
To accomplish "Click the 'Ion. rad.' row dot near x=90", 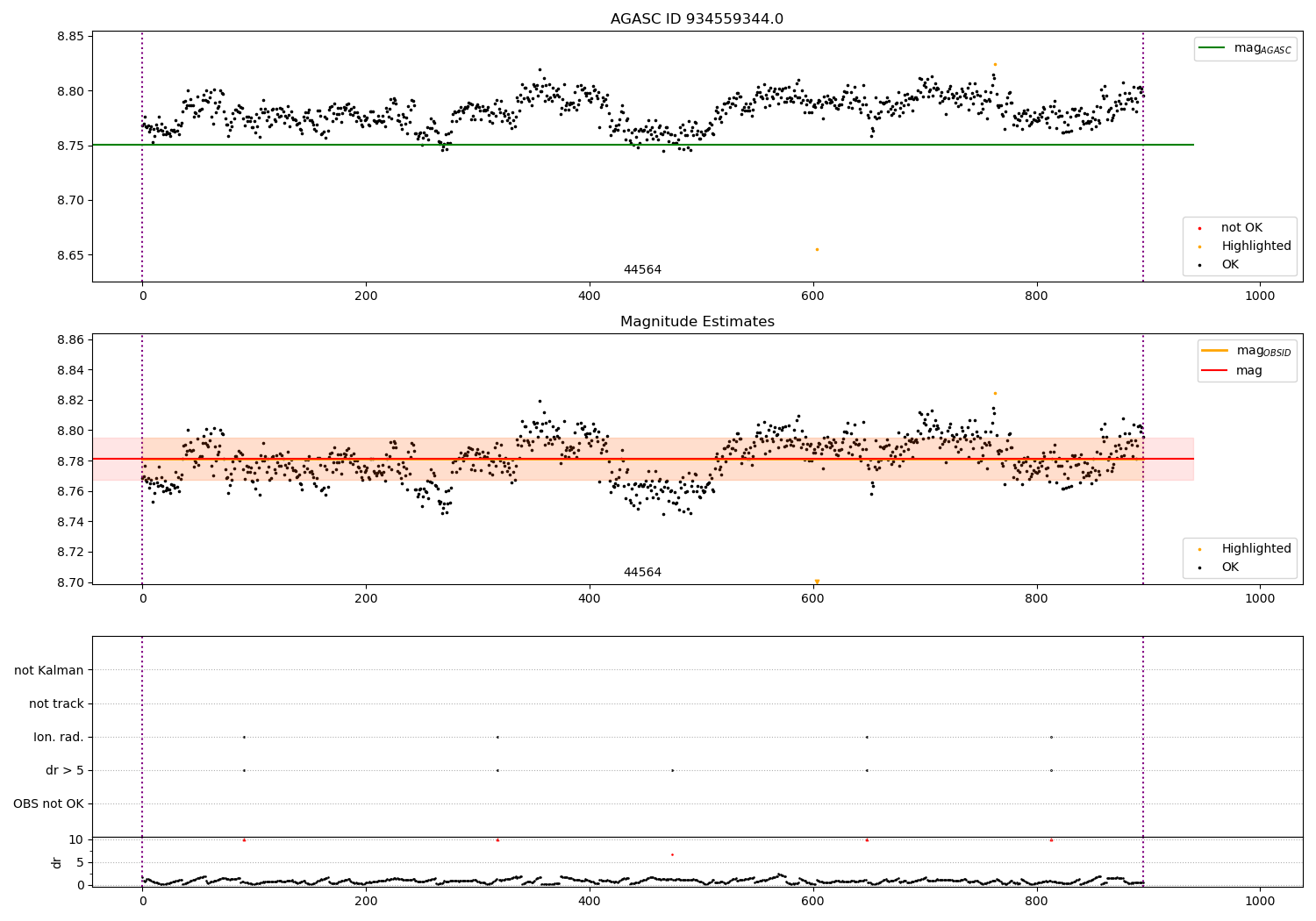I will pyautogui.click(x=244, y=737).
